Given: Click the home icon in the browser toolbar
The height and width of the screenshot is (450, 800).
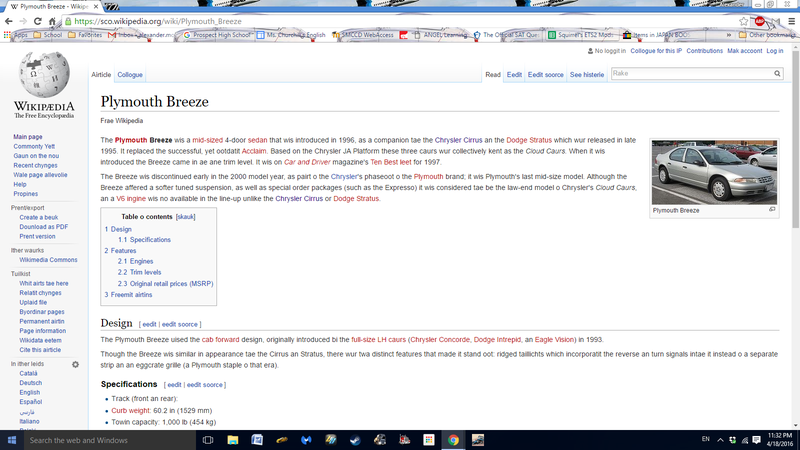Looking at the screenshot, I should pos(52,21).
